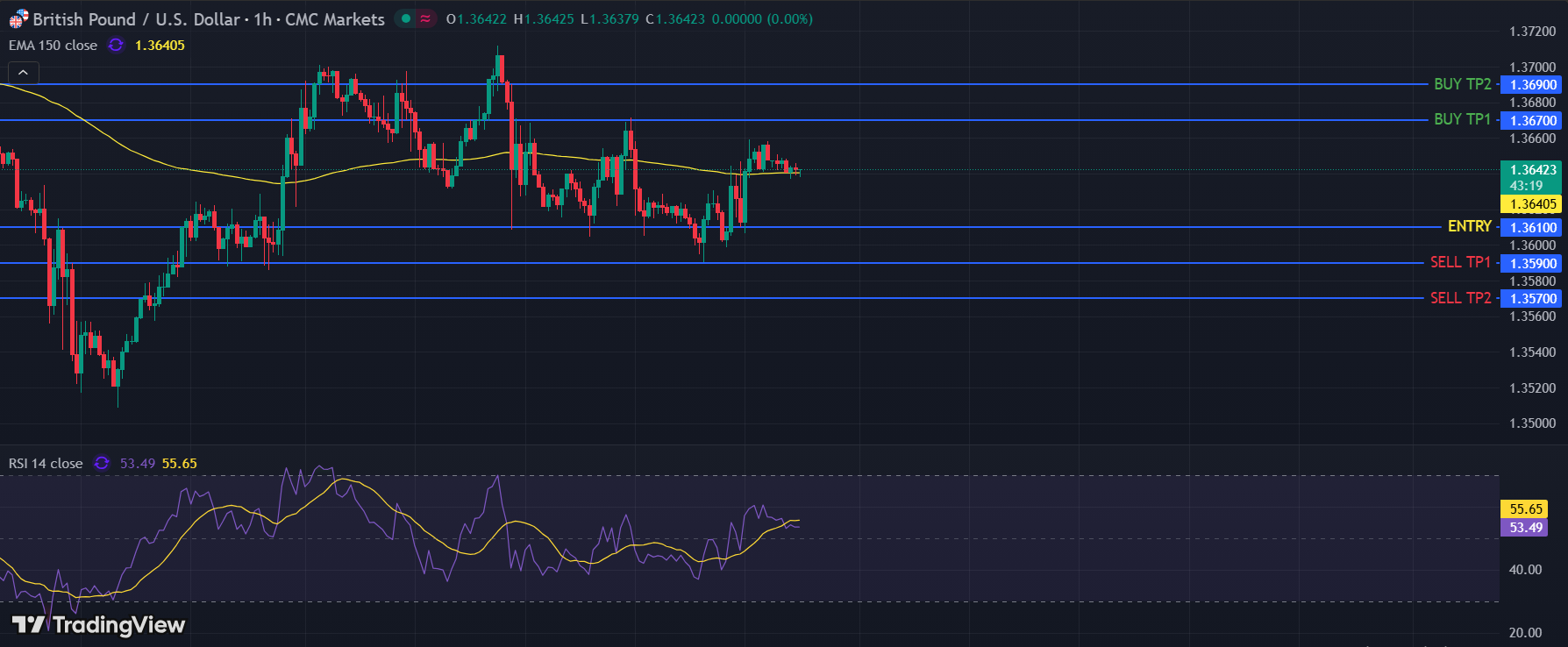The height and width of the screenshot is (647, 1568).
Task: Click the GBP/USD currency flag icon
Action: pyautogui.click(x=18, y=19)
